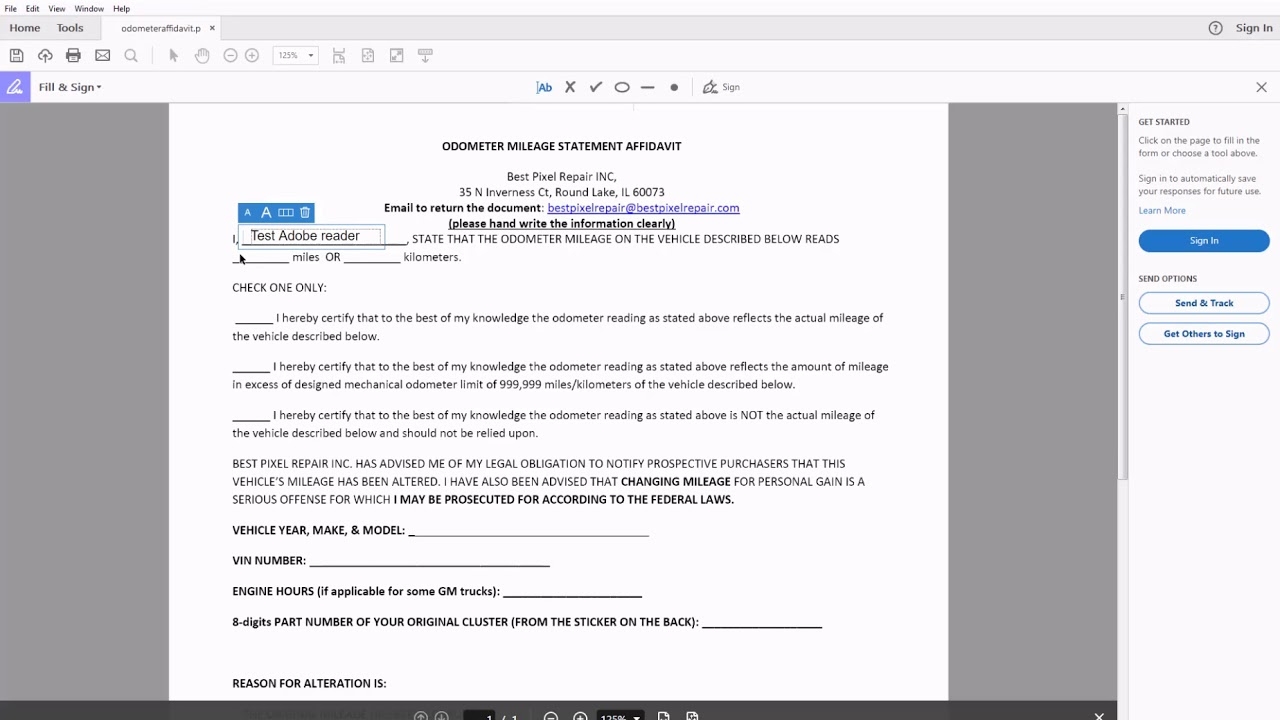Click the Learn More link
Screen dimensions: 1280x720
pos(1162,210)
